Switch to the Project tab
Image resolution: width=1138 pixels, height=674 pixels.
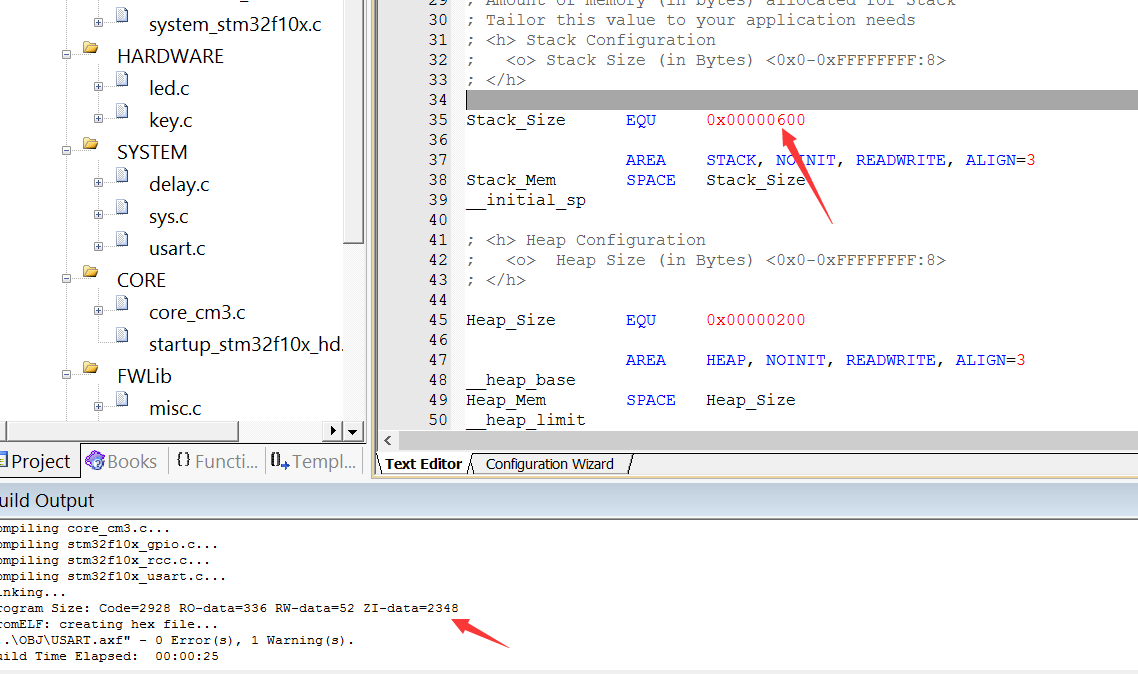[39, 461]
